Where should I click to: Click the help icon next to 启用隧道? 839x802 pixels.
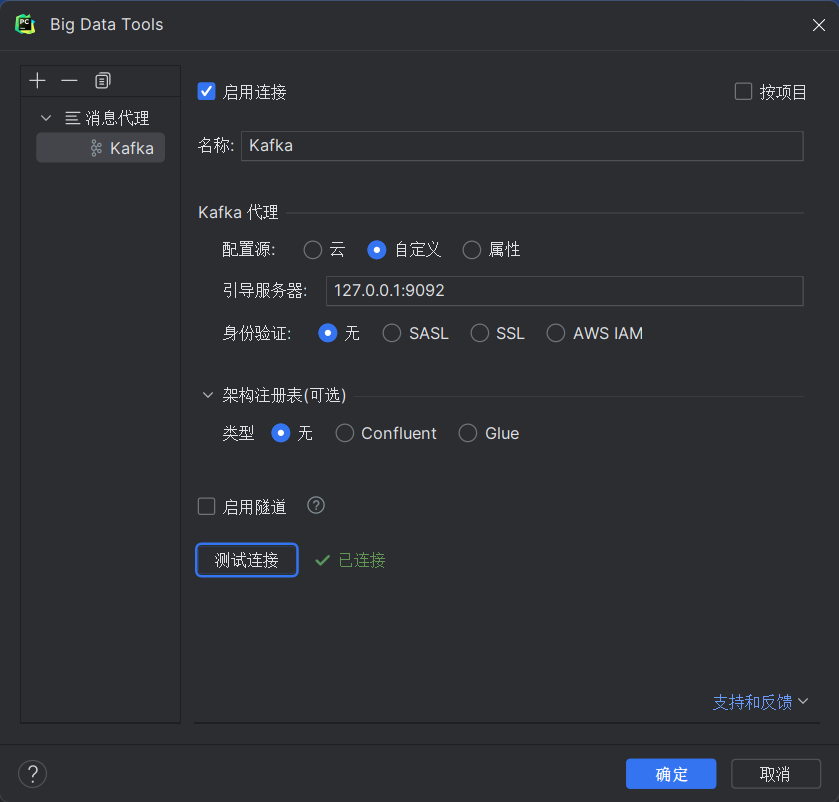pyautogui.click(x=316, y=506)
